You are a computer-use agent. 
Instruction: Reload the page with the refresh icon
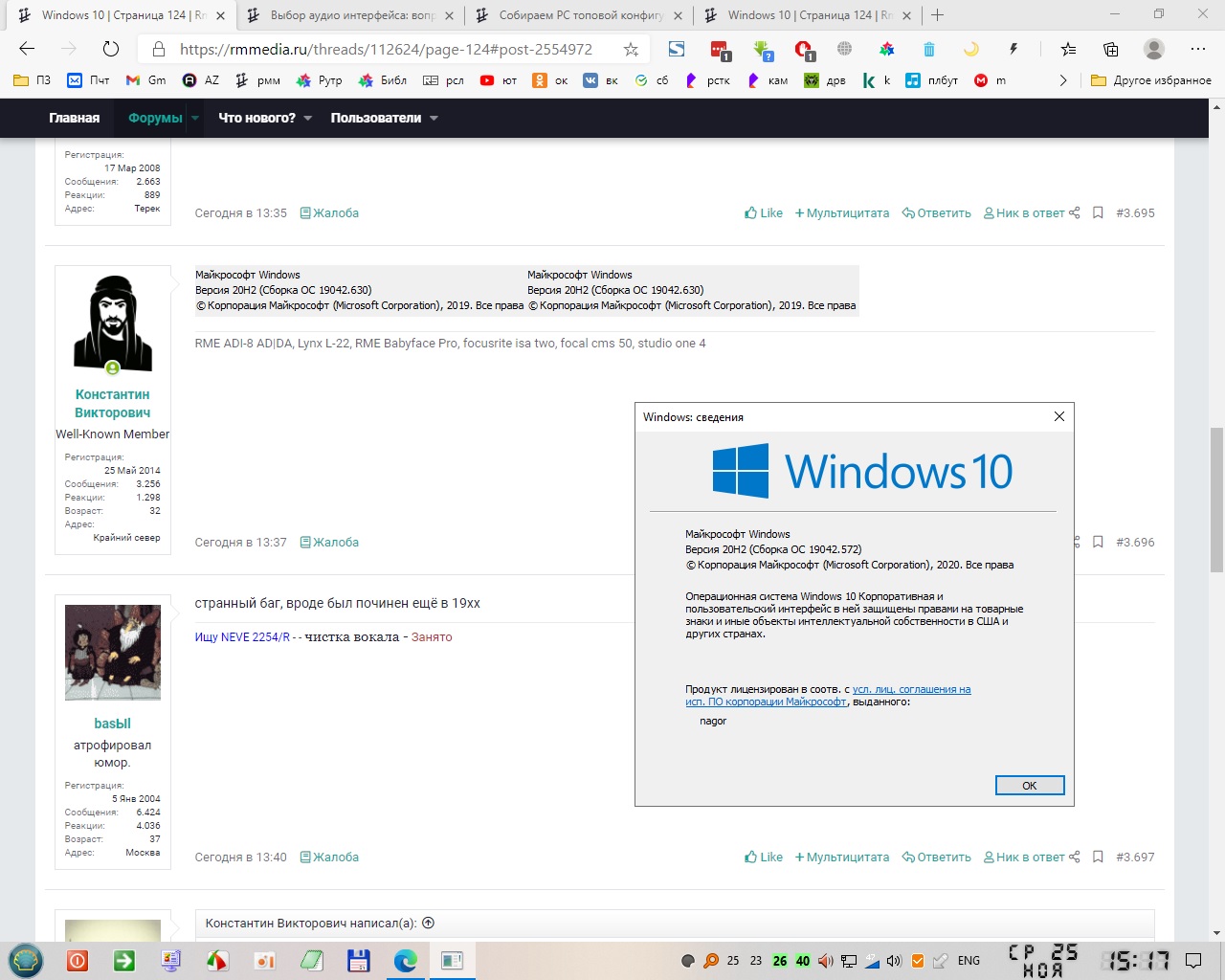click(x=111, y=49)
